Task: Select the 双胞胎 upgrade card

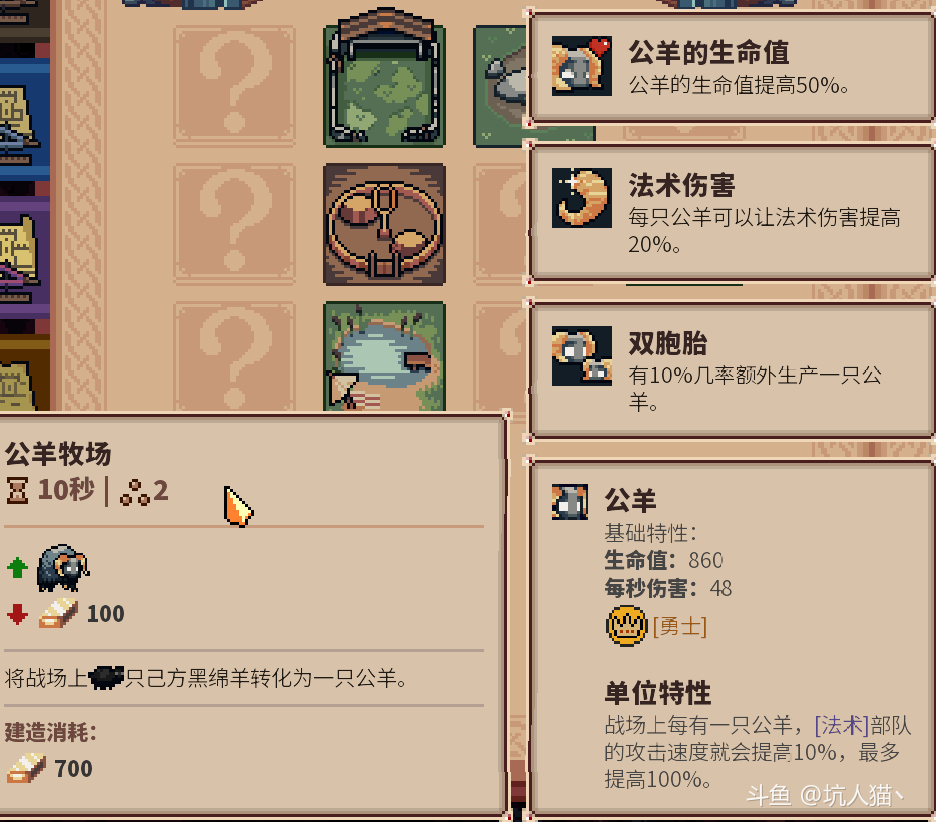Action: (x=731, y=371)
